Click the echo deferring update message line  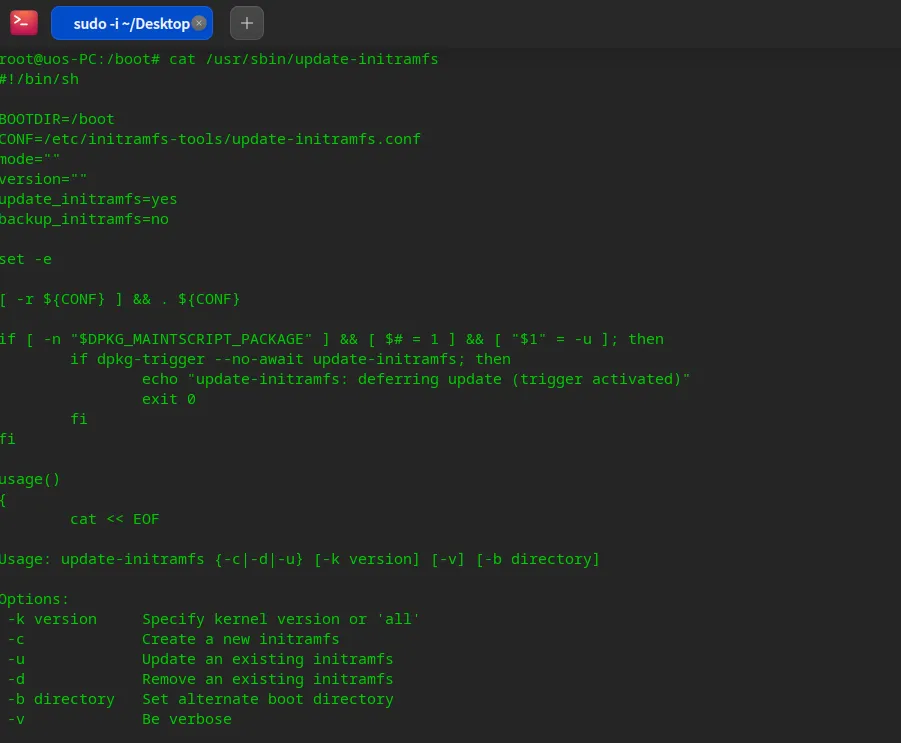coord(416,379)
